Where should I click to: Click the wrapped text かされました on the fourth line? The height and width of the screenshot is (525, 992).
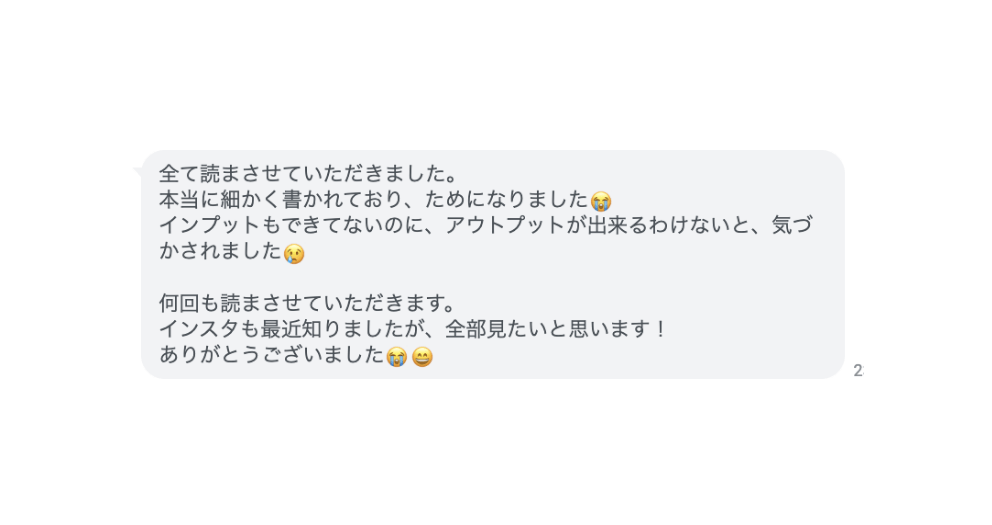220,250
